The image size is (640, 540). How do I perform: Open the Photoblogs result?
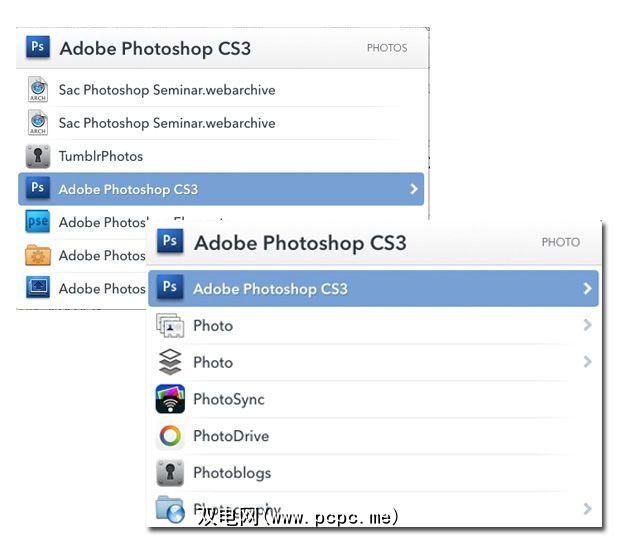pyautogui.click(x=232, y=473)
